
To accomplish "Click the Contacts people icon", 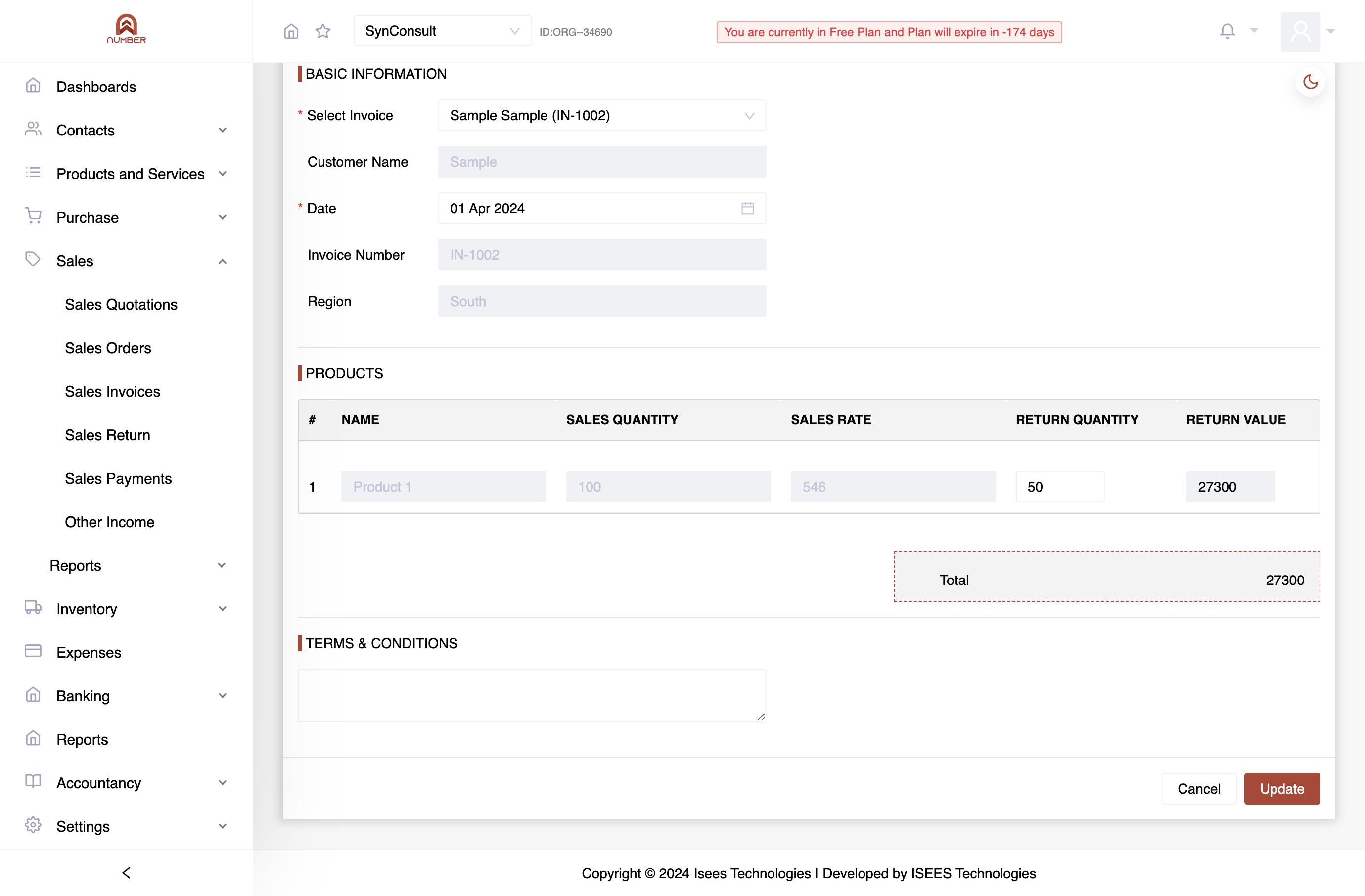I will point(33,130).
